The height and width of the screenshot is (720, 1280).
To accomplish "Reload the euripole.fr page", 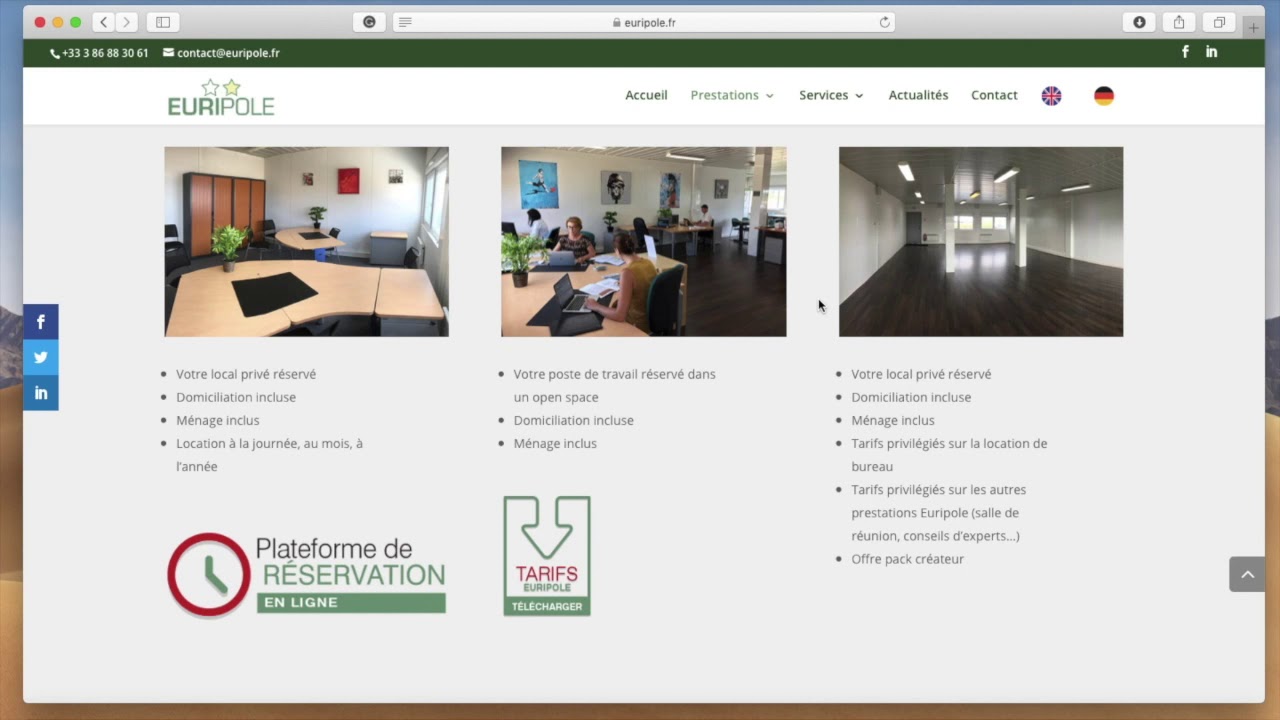I will pos(884,22).
